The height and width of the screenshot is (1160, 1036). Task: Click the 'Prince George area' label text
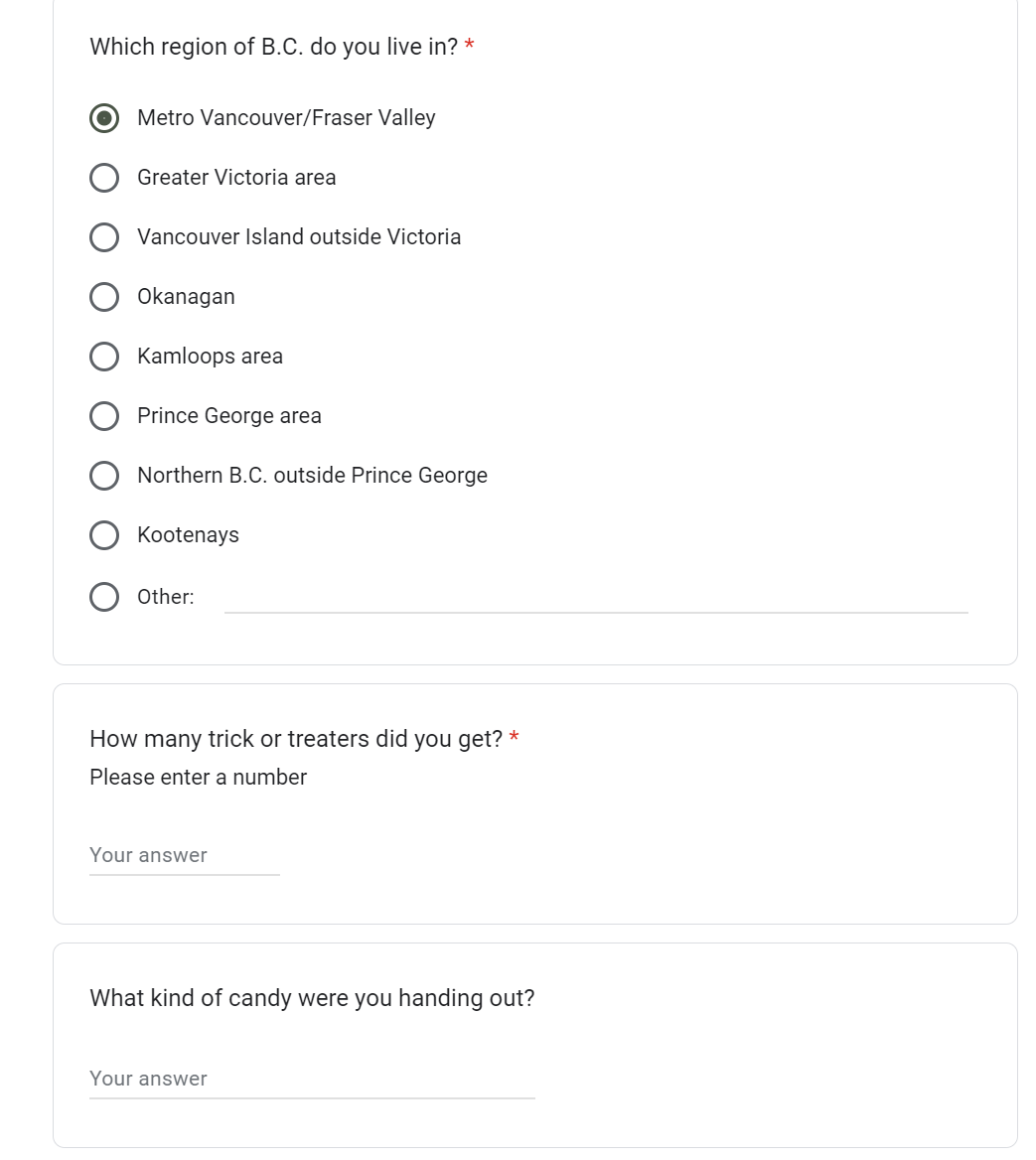coord(229,416)
